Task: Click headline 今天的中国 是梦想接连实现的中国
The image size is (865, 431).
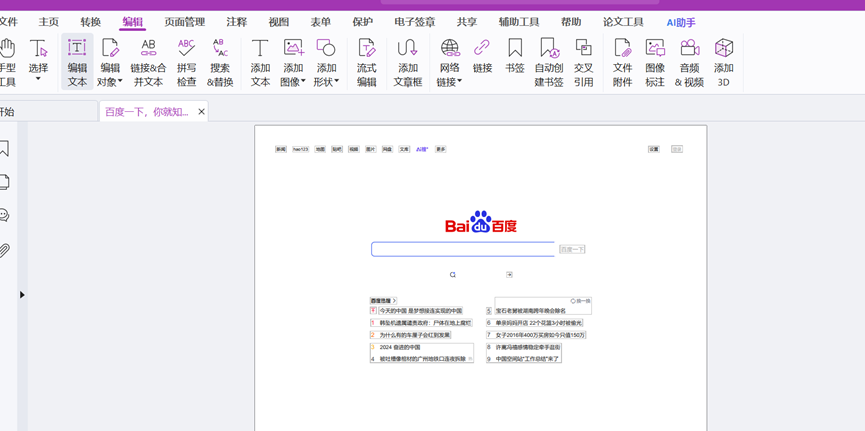Action: click(420, 311)
